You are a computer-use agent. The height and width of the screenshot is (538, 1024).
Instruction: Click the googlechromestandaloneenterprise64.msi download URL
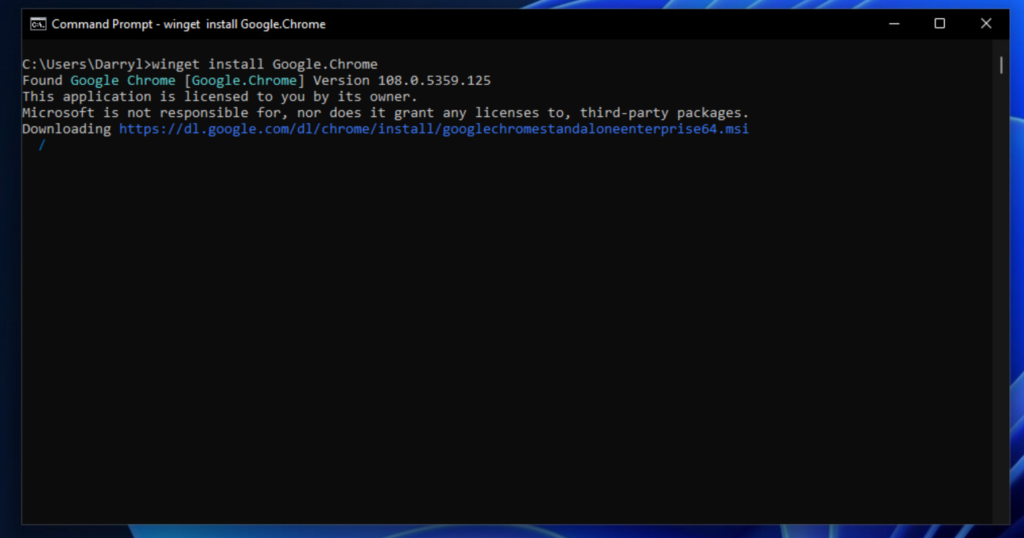click(434, 129)
